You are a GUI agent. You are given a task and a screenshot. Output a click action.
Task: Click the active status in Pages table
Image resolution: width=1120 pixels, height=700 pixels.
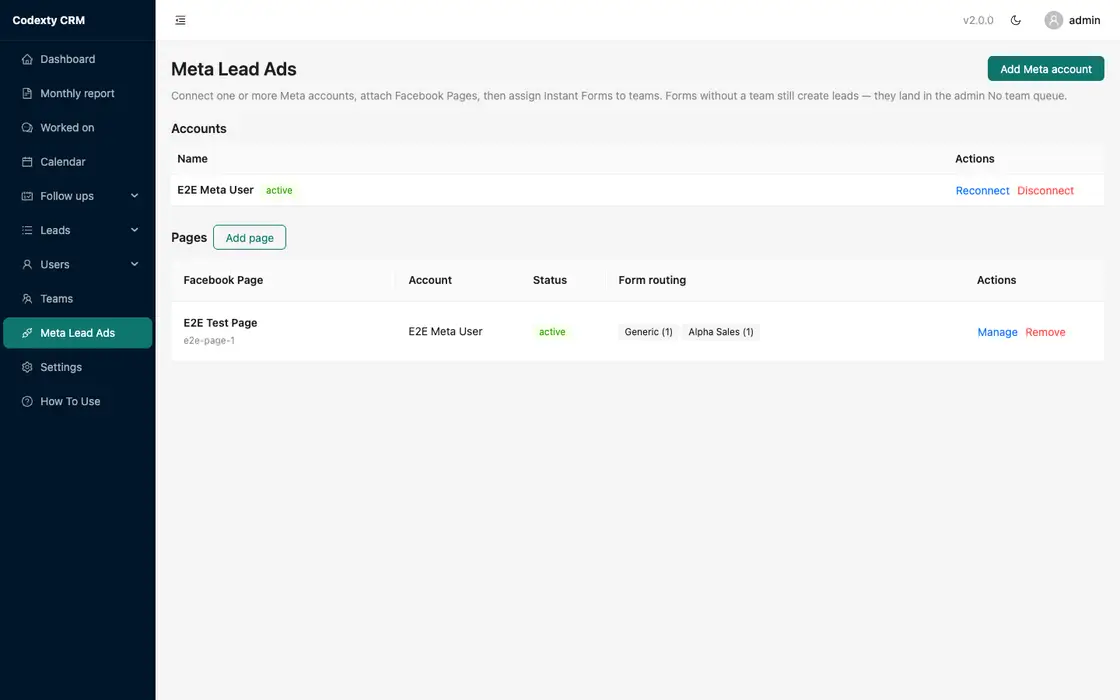click(552, 332)
